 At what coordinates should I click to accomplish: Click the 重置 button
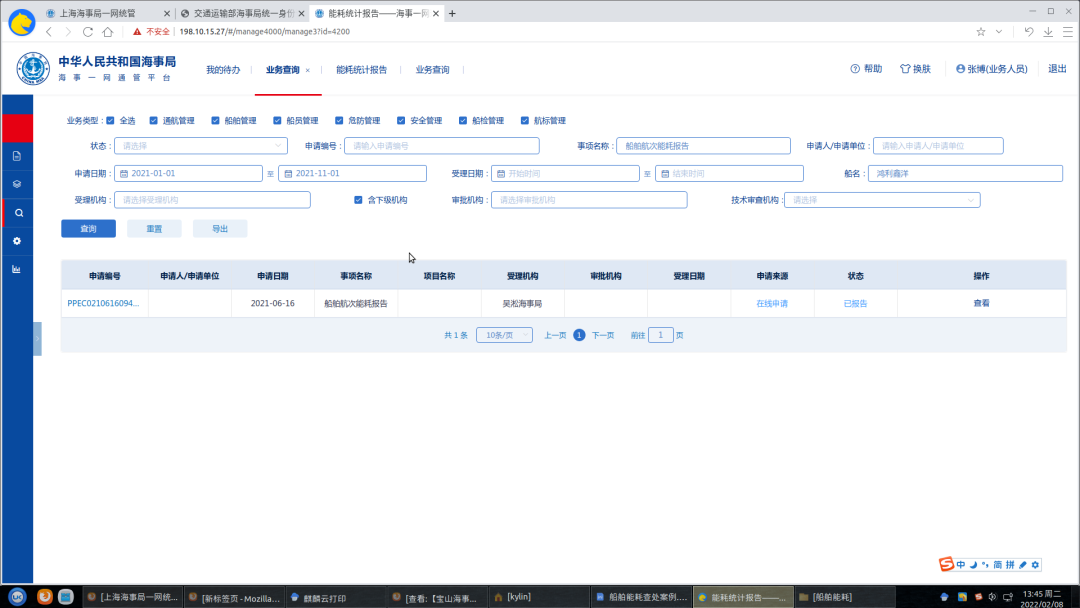coord(154,229)
